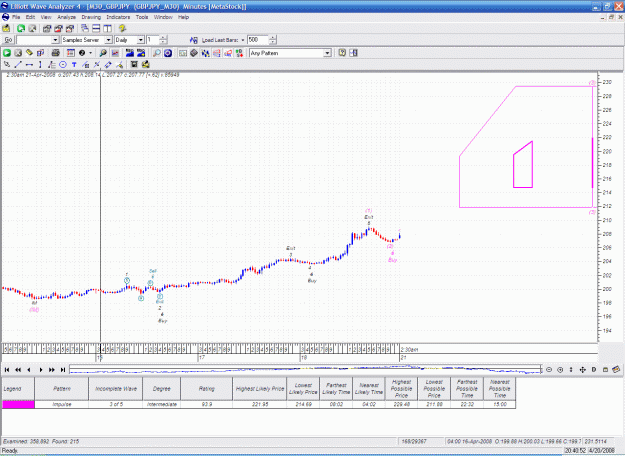Click the tile horizontally windows icon
Screen dimensions: 625x456
(x=96, y=28)
